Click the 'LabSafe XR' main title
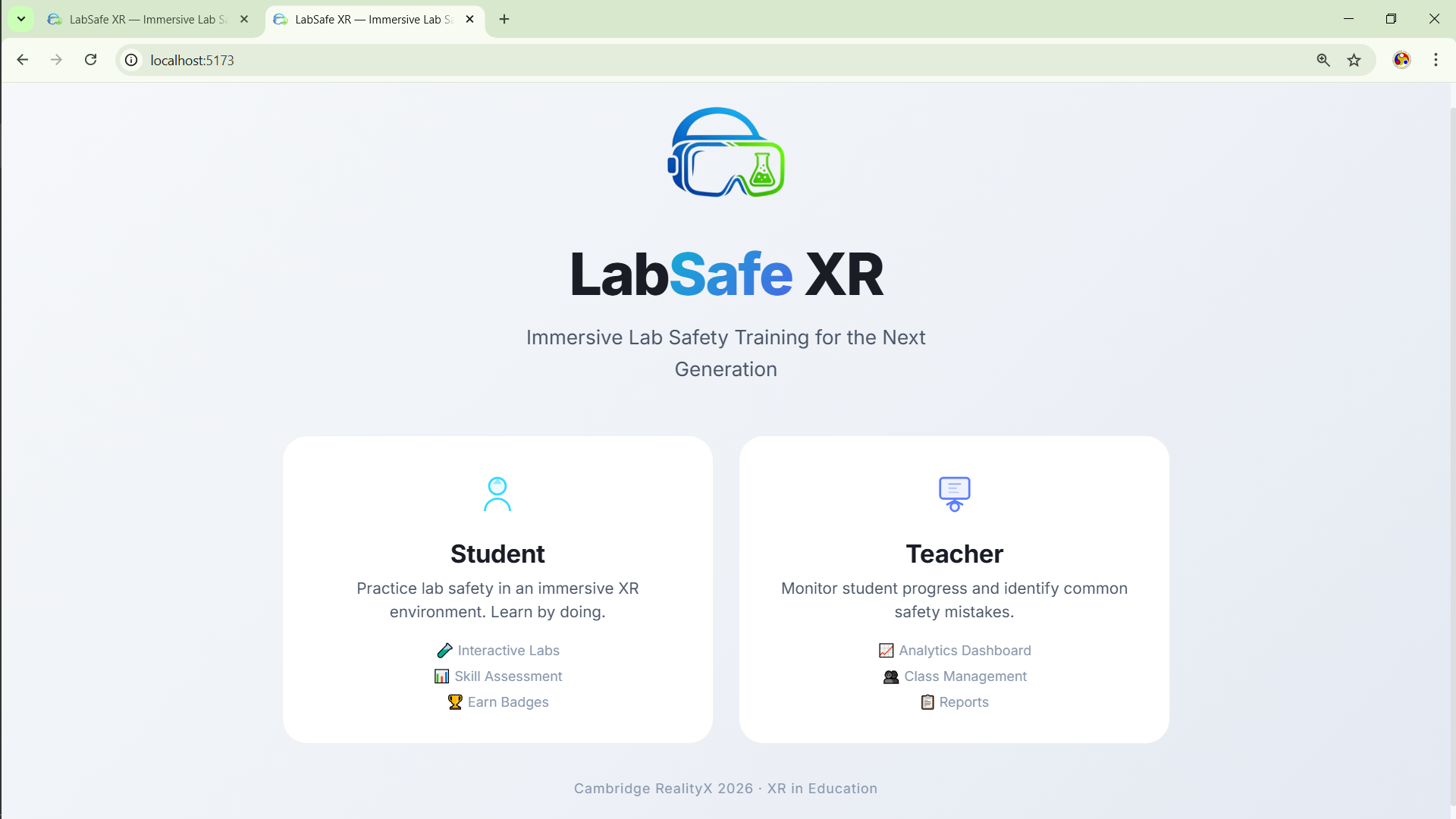Image resolution: width=1456 pixels, height=819 pixels. click(x=726, y=275)
